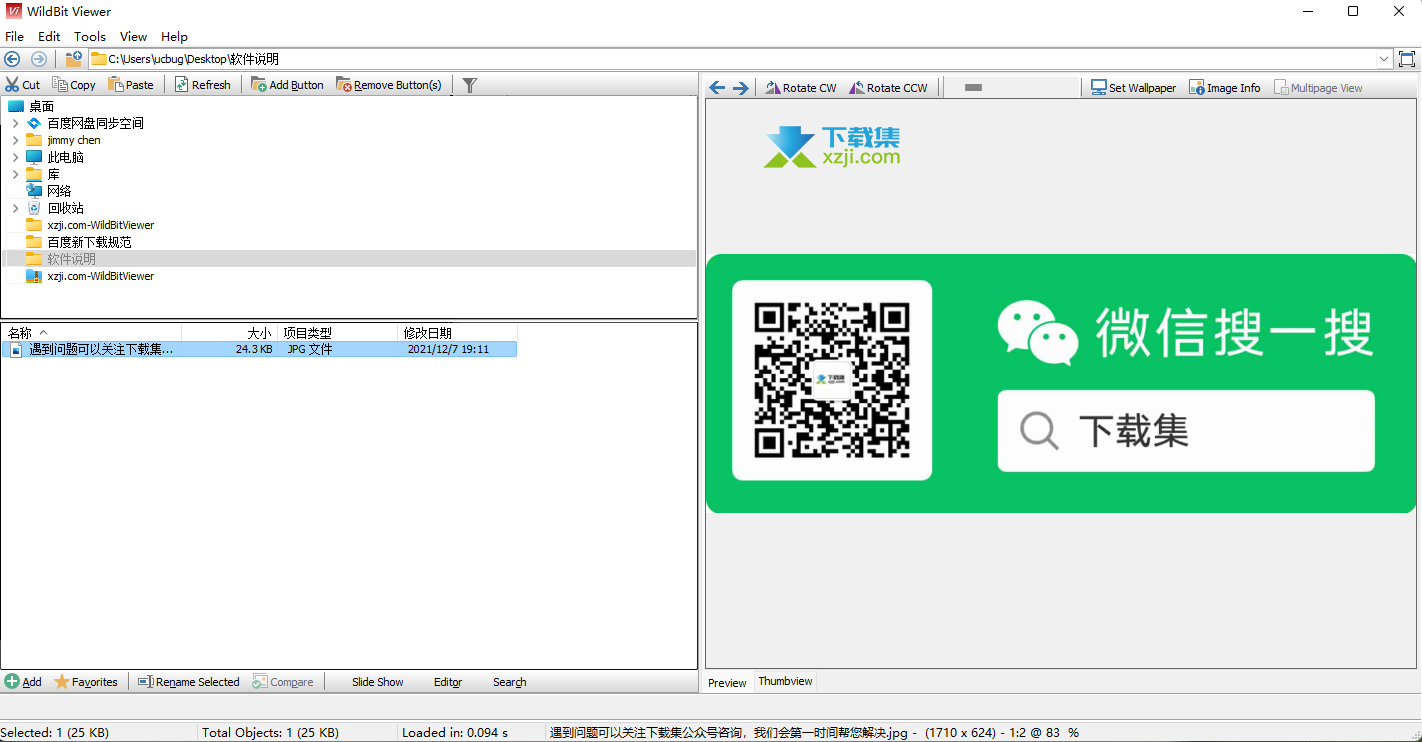Select the first xzji.com-WildBitViewer folder

(x=101, y=225)
